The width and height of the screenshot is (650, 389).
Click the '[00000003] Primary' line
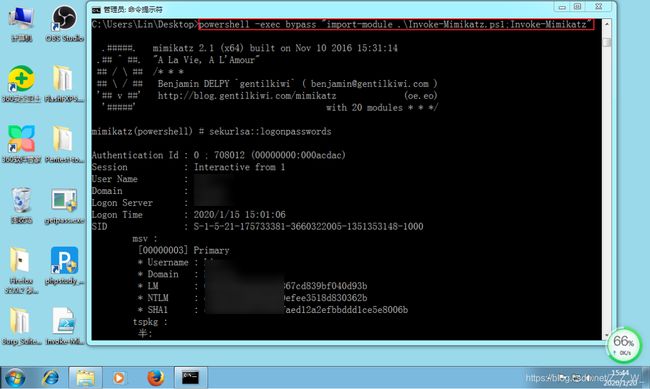point(184,250)
